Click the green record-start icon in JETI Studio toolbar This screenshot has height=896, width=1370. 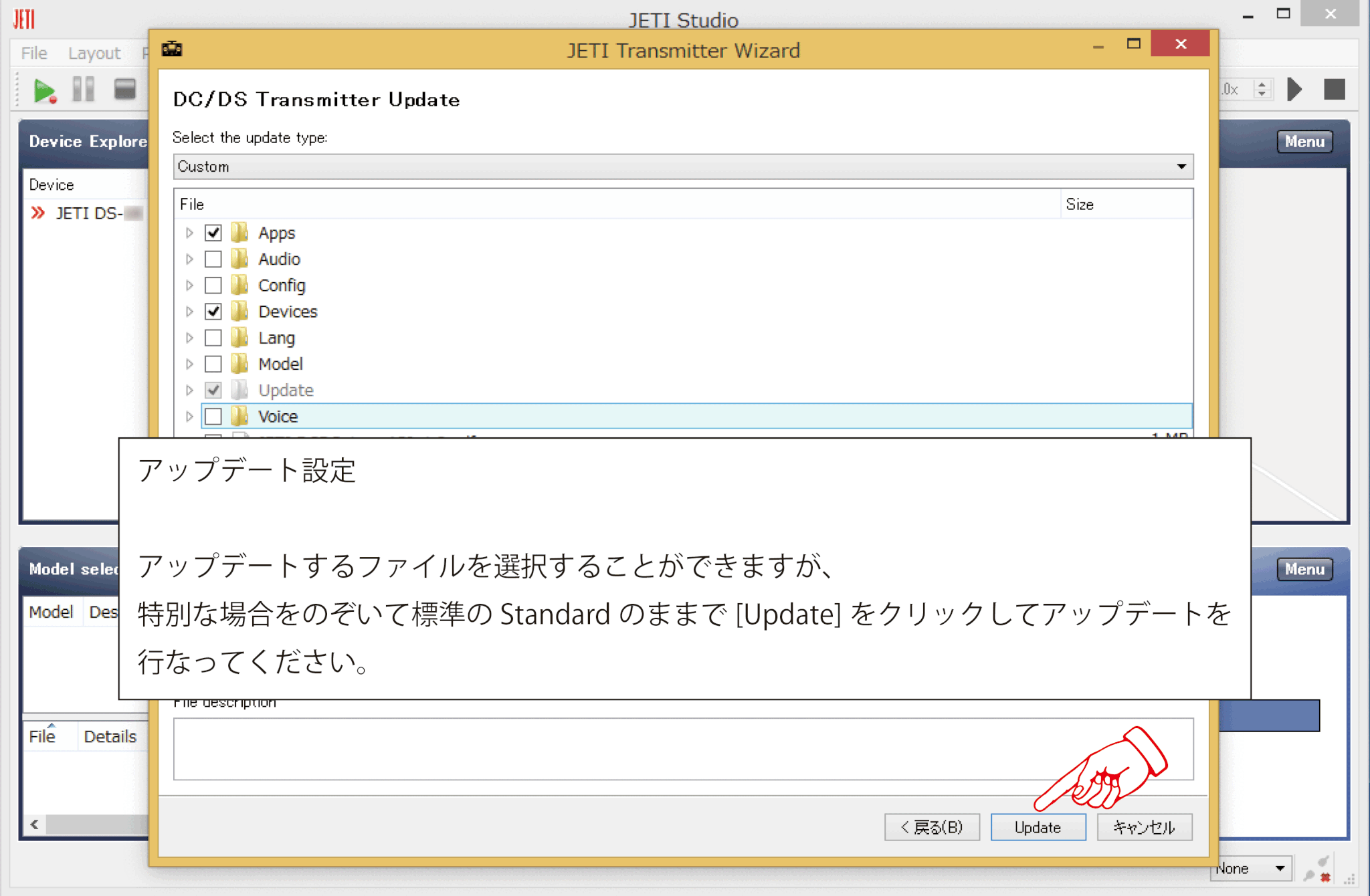point(44,90)
